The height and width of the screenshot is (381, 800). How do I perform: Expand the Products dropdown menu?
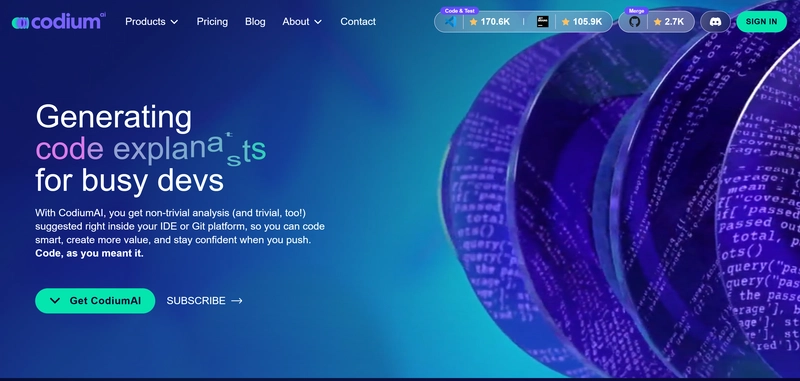(x=152, y=21)
